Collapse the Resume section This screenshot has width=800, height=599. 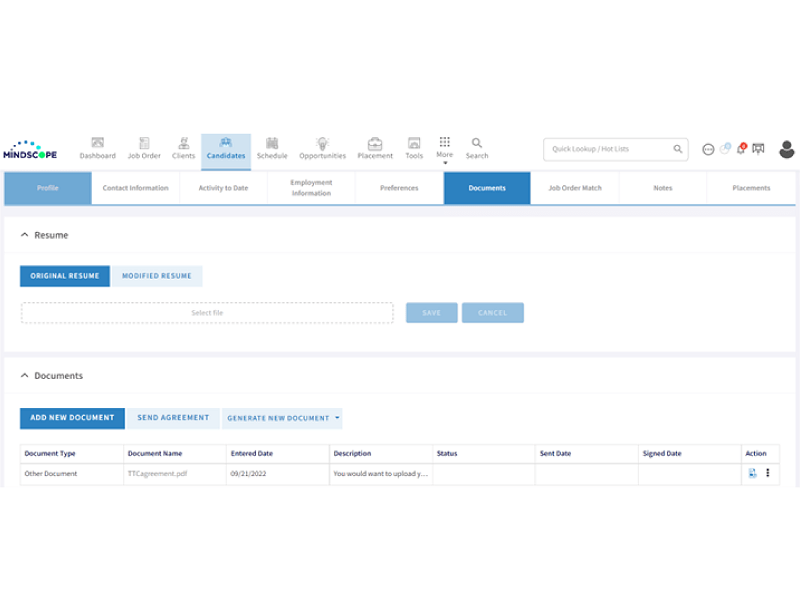click(25, 235)
